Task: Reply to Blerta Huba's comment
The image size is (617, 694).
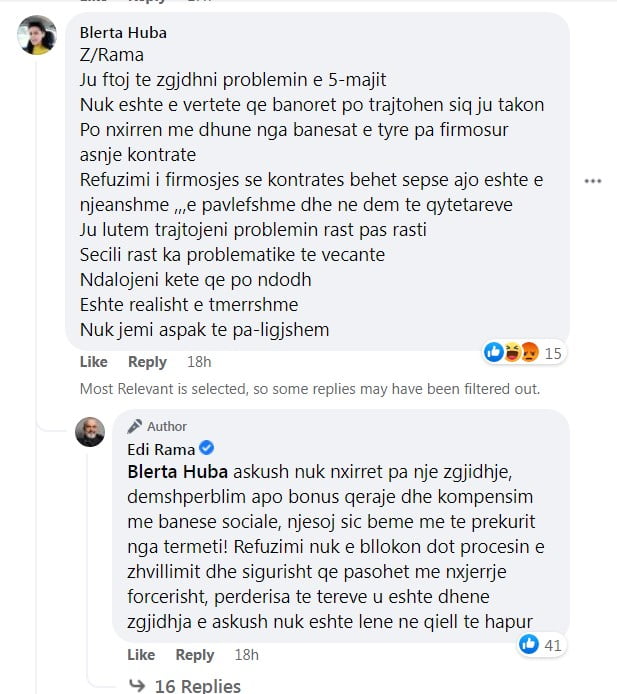Action: pyautogui.click(x=147, y=362)
